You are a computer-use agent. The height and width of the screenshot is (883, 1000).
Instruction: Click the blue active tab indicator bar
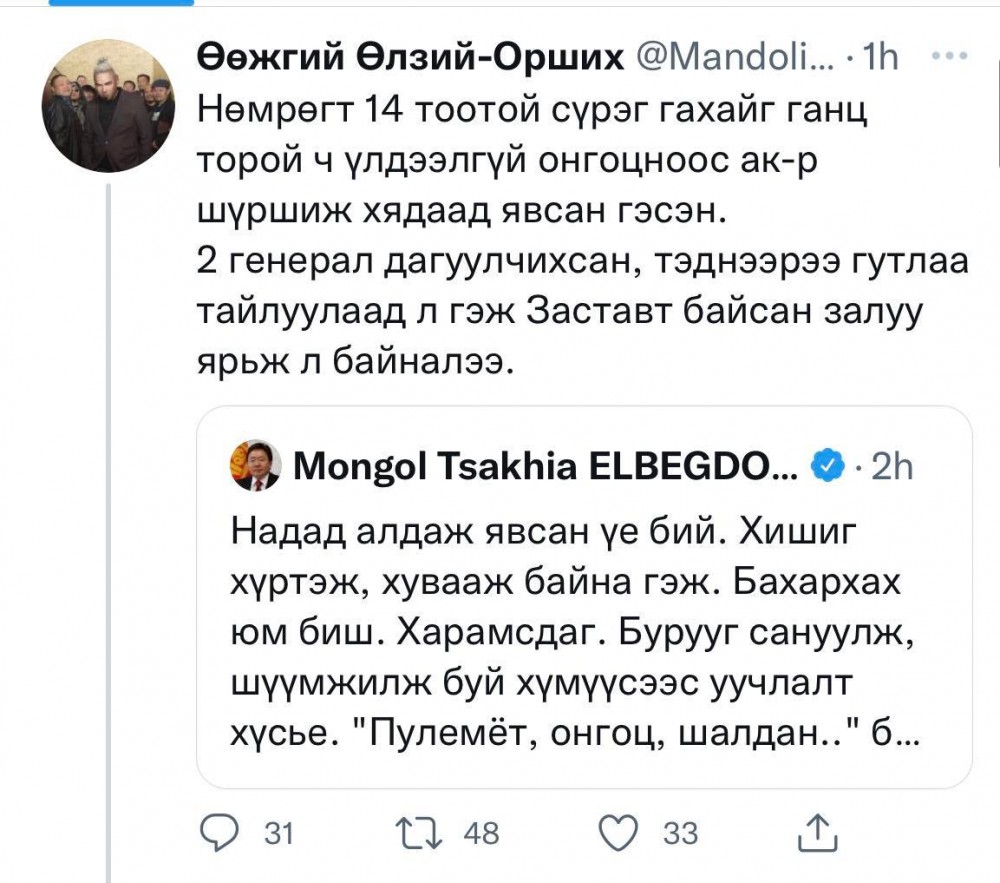(121, 3)
